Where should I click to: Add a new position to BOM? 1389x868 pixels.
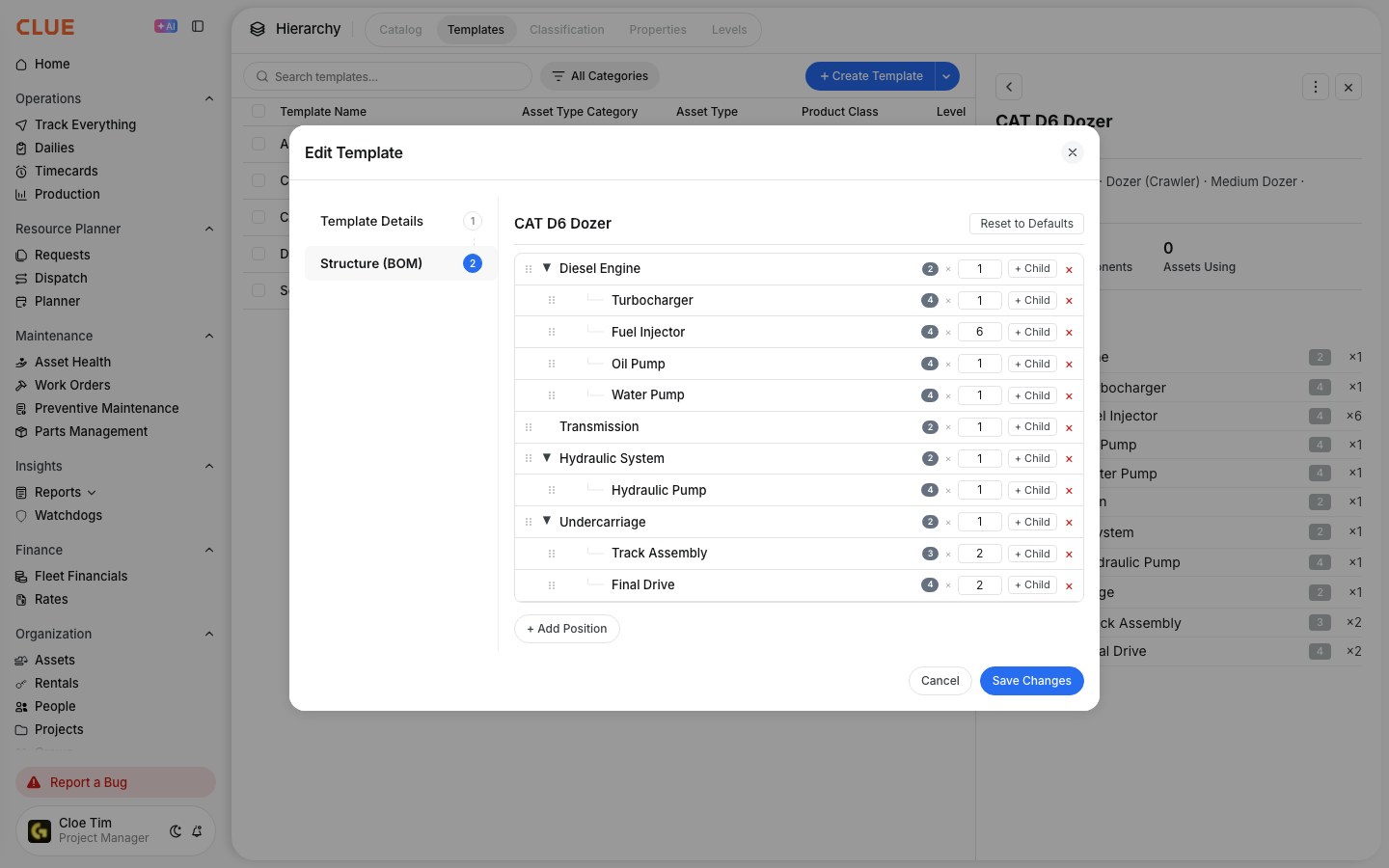pyautogui.click(x=567, y=629)
